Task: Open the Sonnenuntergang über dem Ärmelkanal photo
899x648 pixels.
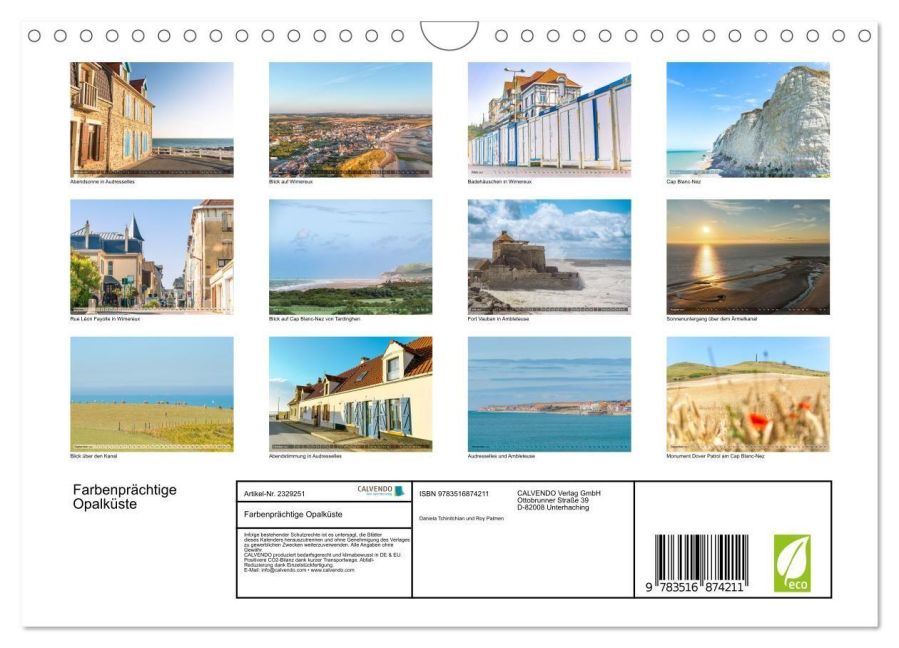Action: coord(748,256)
